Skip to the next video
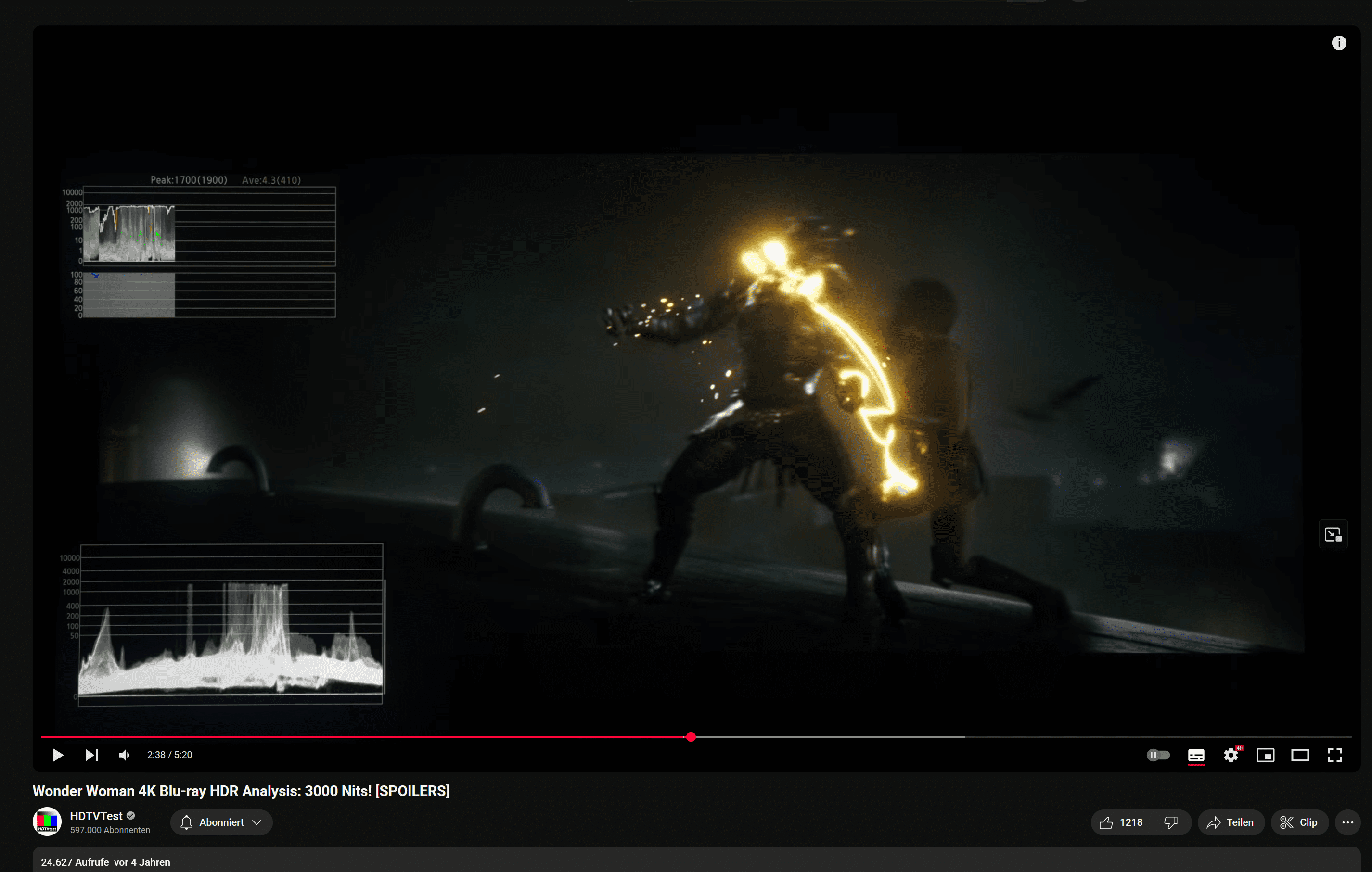 92,755
